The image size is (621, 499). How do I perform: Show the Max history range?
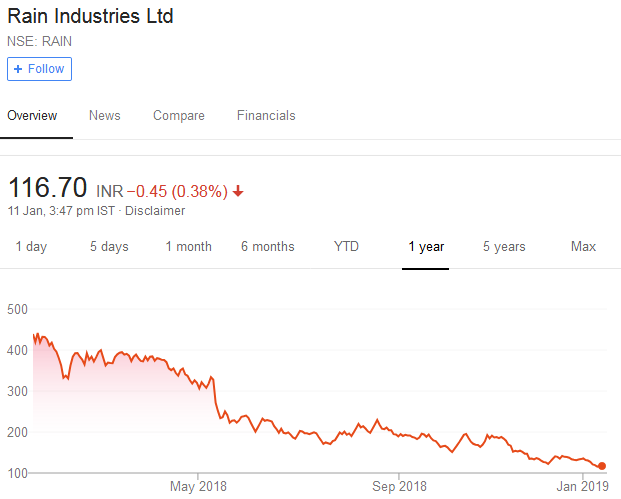pyautogui.click(x=583, y=247)
